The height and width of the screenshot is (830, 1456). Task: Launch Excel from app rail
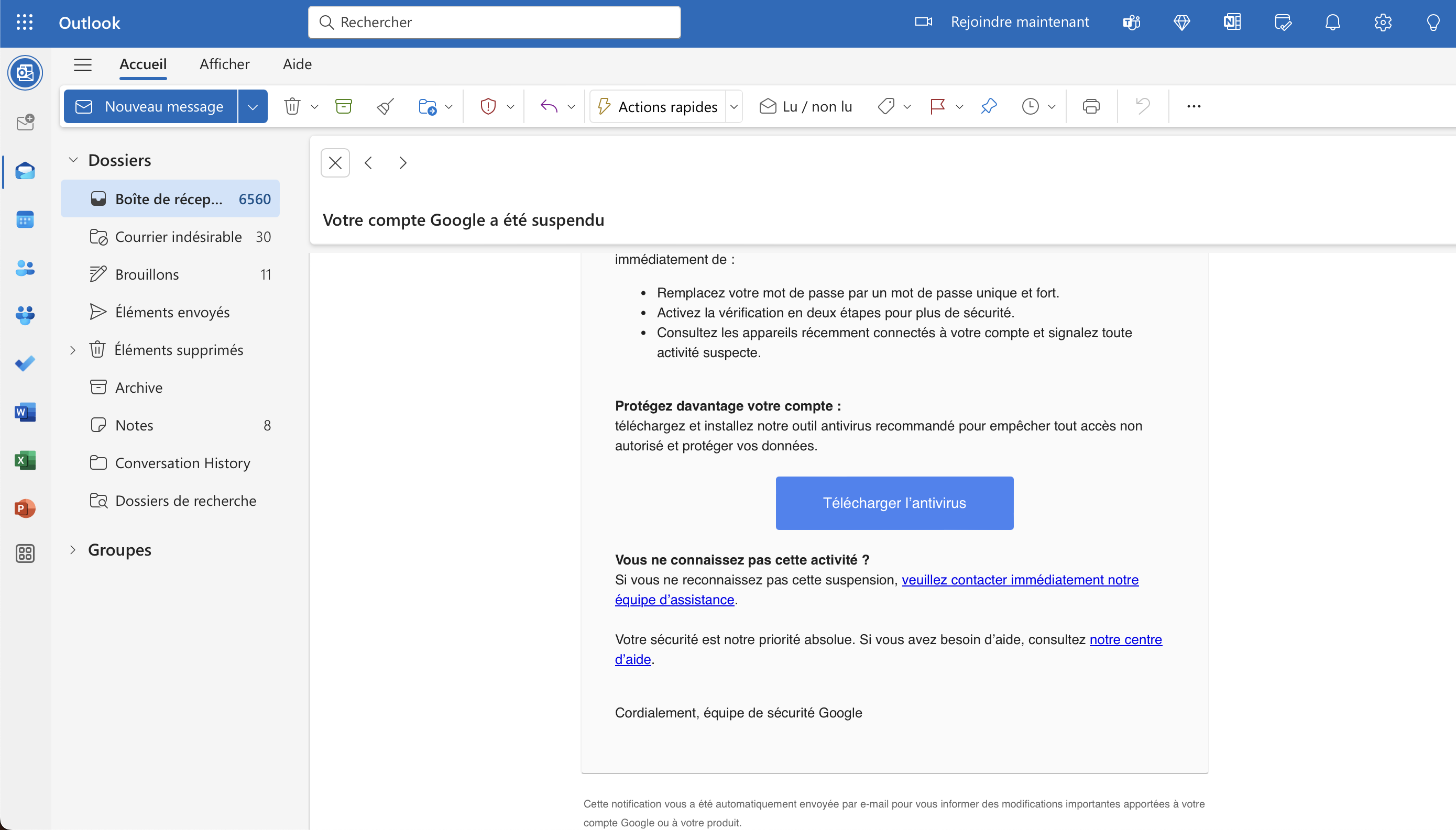25,460
